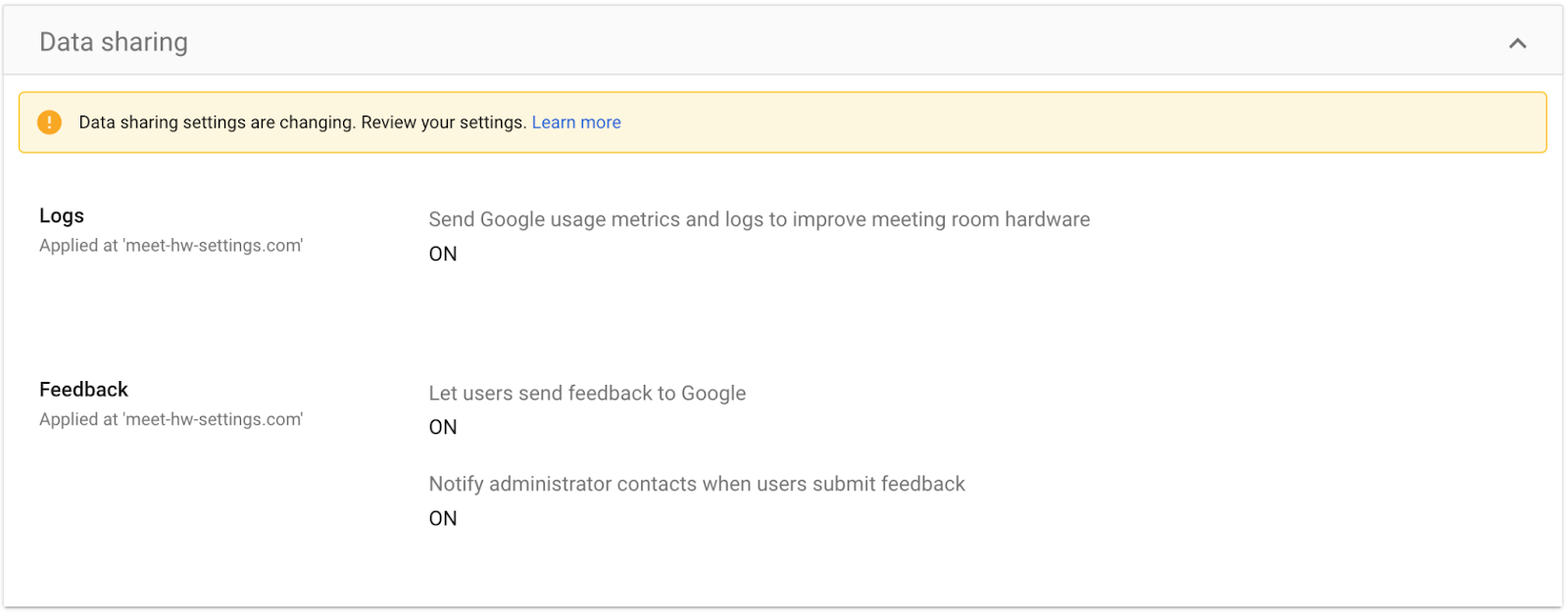Image resolution: width=1568 pixels, height=612 pixels.
Task: Click the Data sharing heading
Action: point(114,42)
